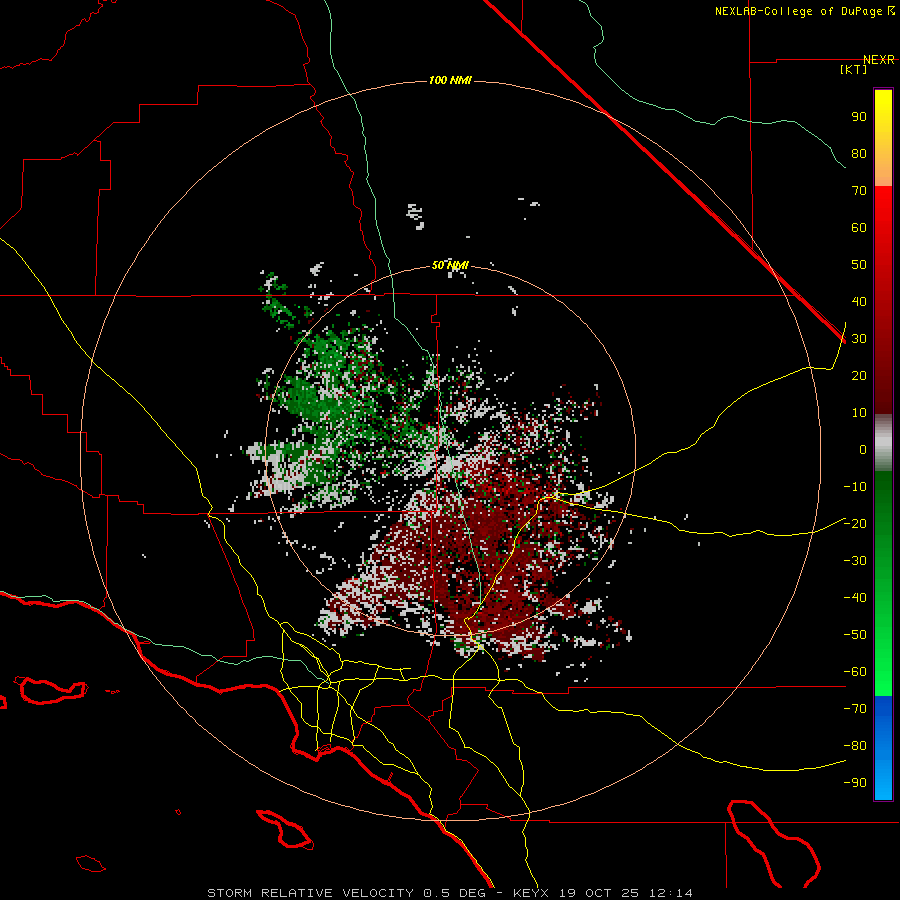Pick the red segment of the color bar
Image resolution: width=900 pixels, height=900 pixels.
coord(883,300)
